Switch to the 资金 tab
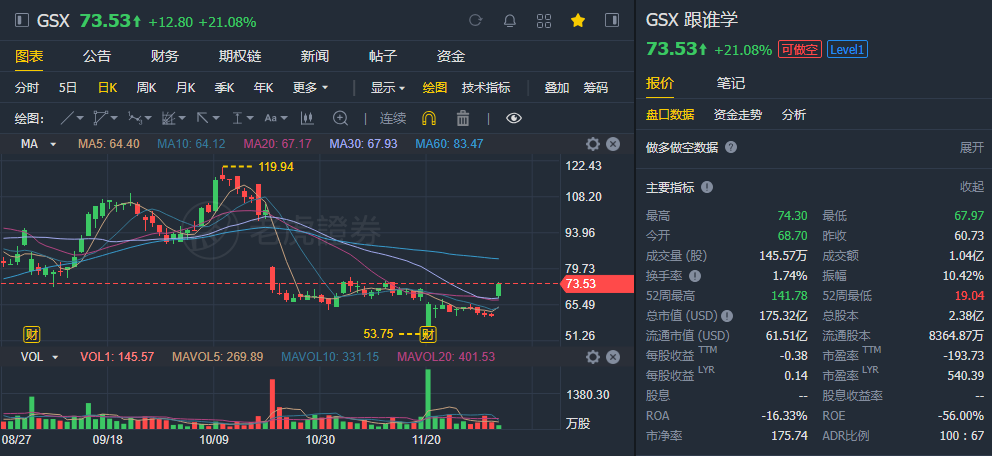 [451, 56]
